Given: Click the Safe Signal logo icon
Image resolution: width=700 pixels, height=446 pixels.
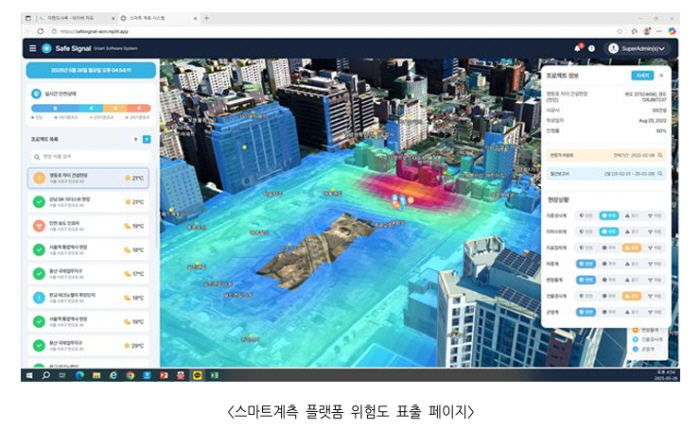Looking at the screenshot, I should pyautogui.click(x=46, y=48).
